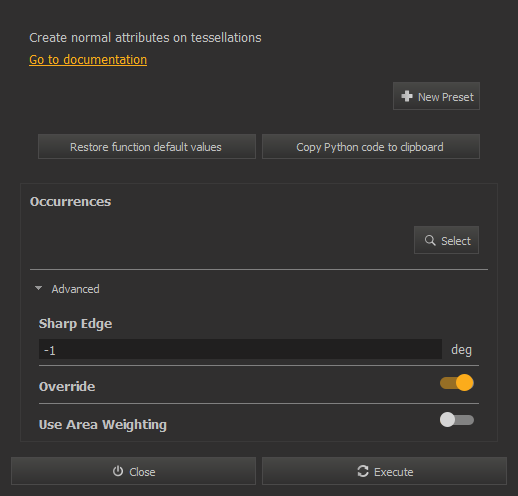The width and height of the screenshot is (518, 496).
Task: Open the Go to documentation link
Action: 88,60
